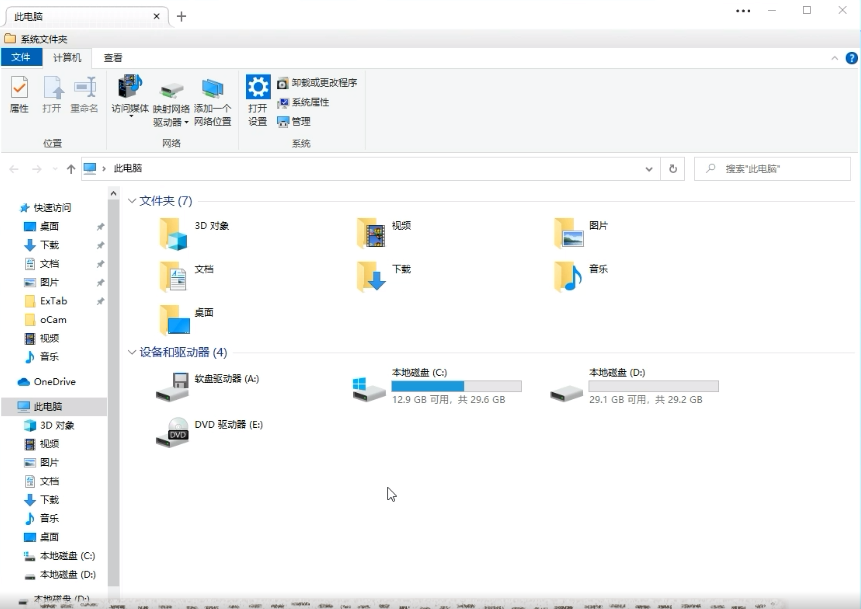
Task: Switch to the 查看 view ribbon tab
Action: [113, 58]
